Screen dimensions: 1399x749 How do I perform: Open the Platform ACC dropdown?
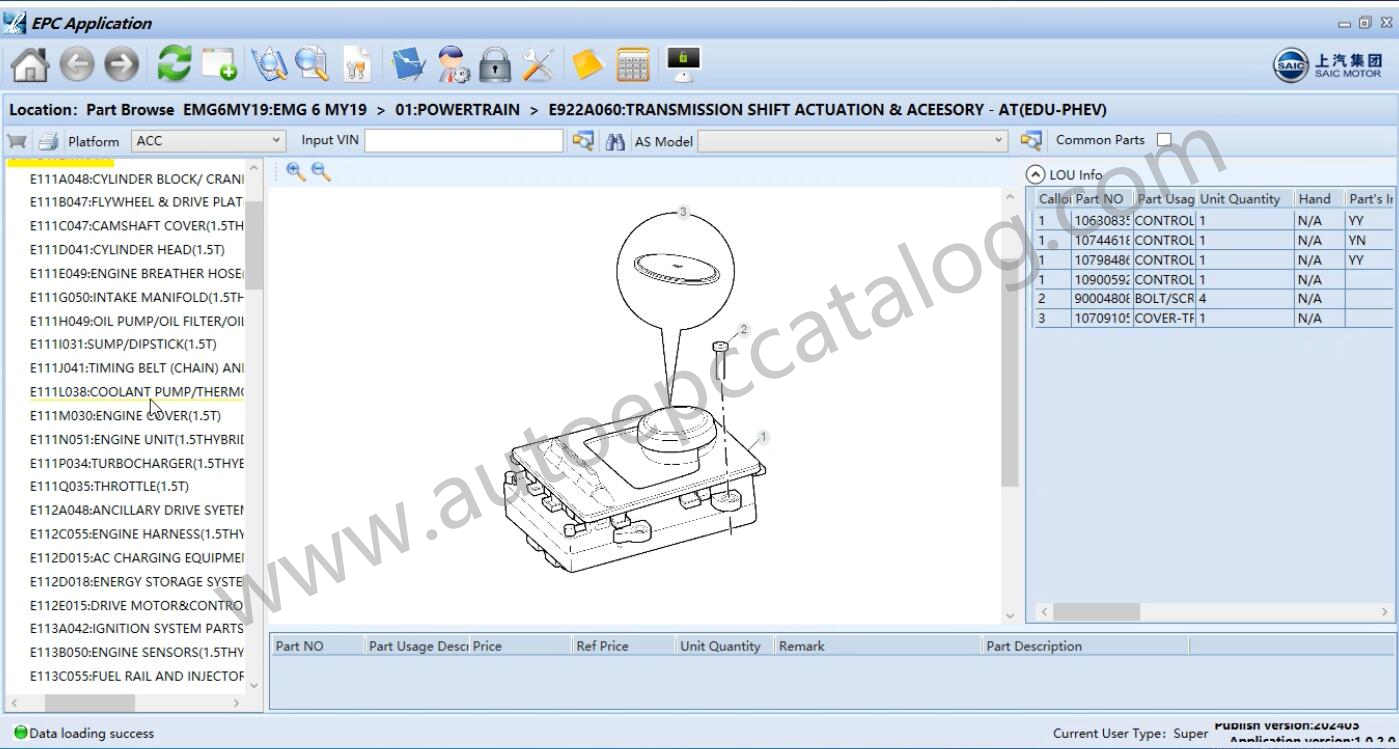pos(277,141)
